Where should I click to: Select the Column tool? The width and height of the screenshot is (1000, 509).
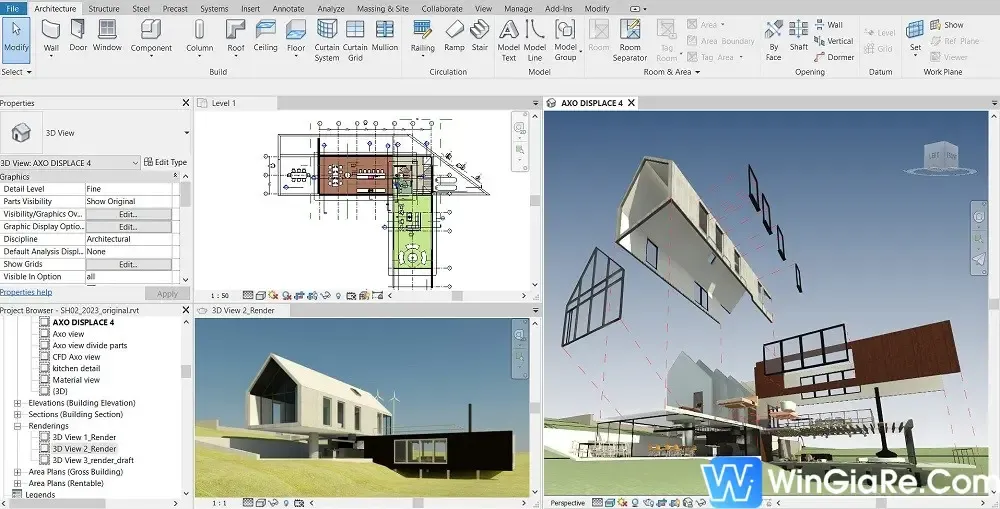[x=200, y=36]
